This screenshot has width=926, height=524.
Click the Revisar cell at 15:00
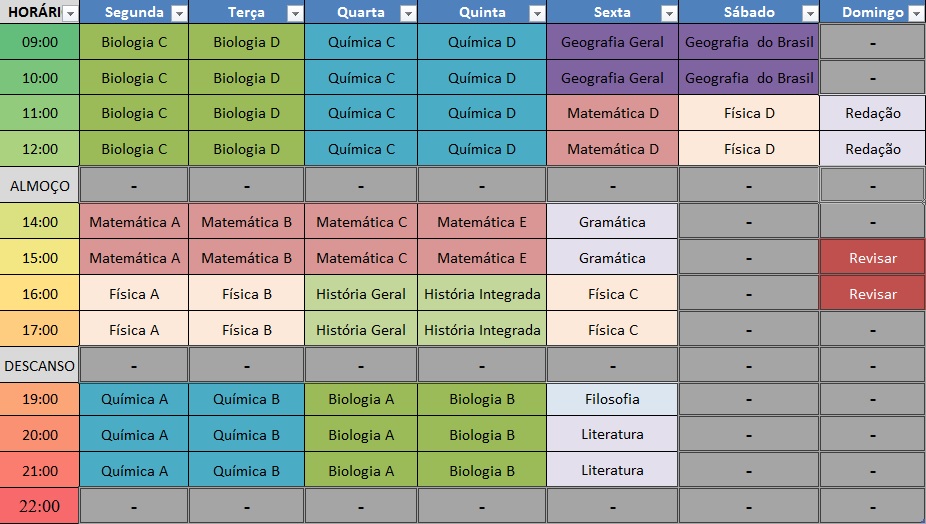click(x=872, y=258)
